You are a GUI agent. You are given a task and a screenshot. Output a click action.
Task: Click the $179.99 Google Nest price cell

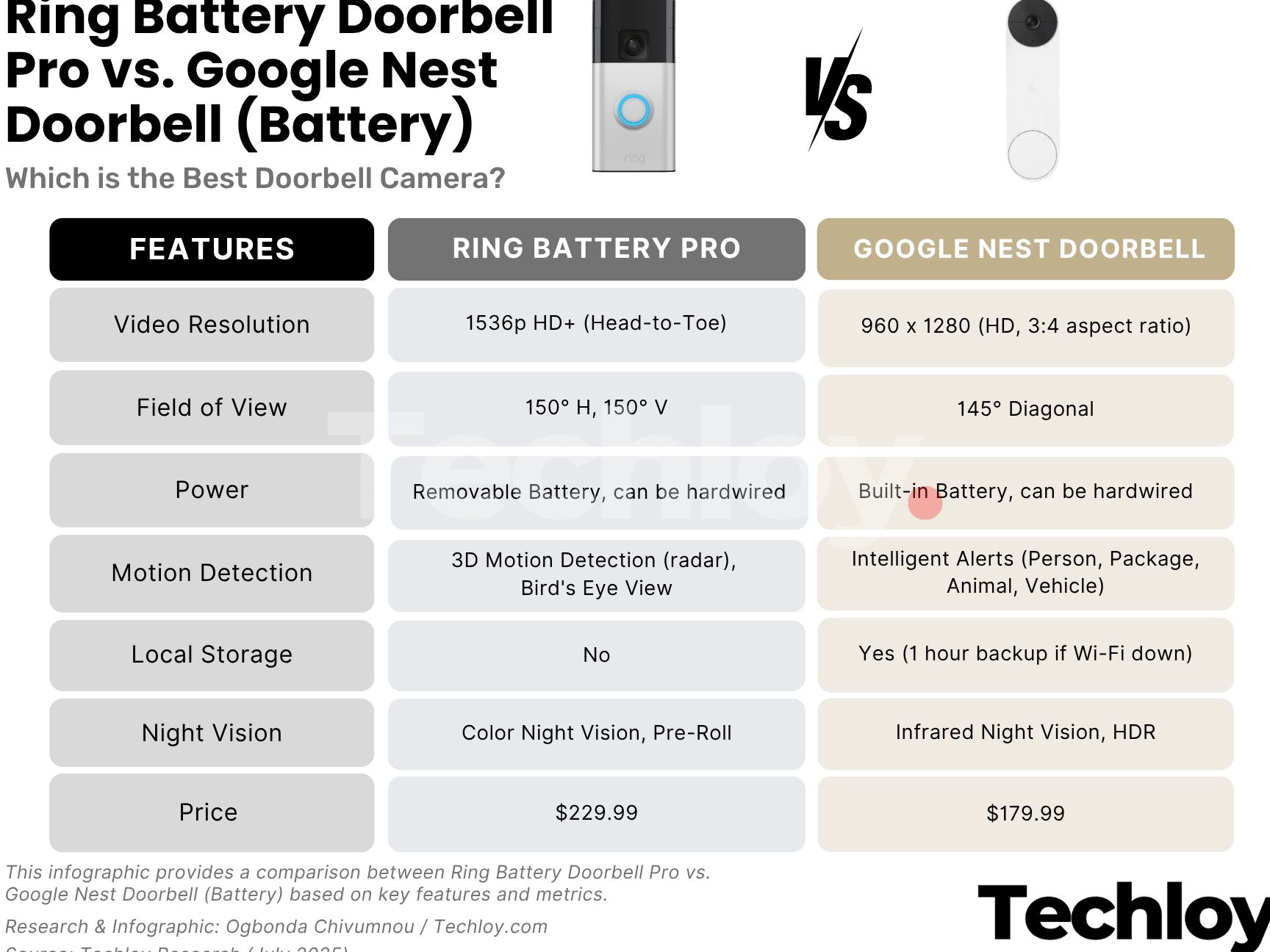pyautogui.click(x=1025, y=814)
